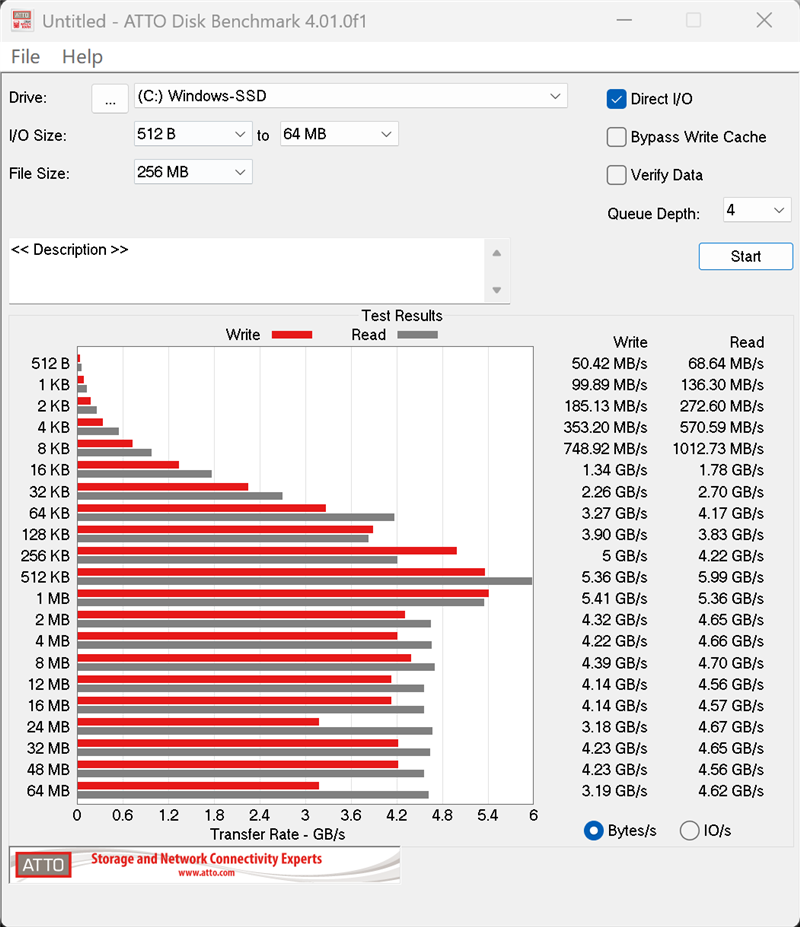Click the ATTO app icon in title bar
The height and width of the screenshot is (927, 800).
tap(22, 20)
